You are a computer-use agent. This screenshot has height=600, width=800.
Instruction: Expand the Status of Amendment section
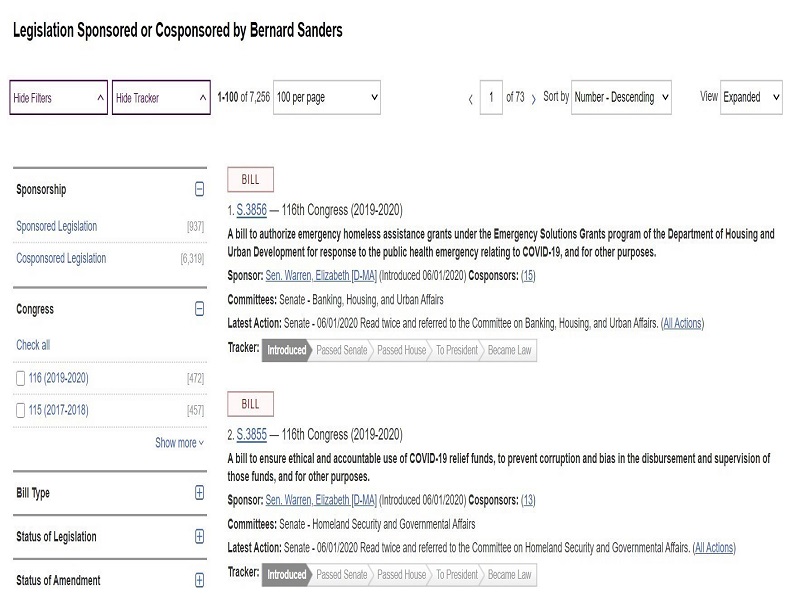(199, 580)
